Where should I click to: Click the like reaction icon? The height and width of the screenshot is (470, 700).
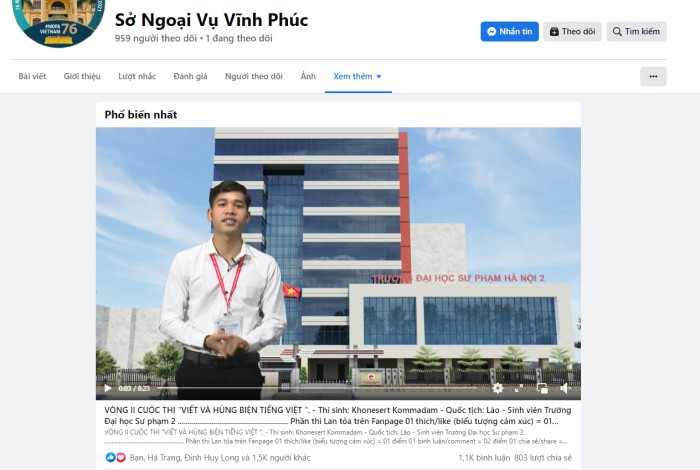[110, 457]
